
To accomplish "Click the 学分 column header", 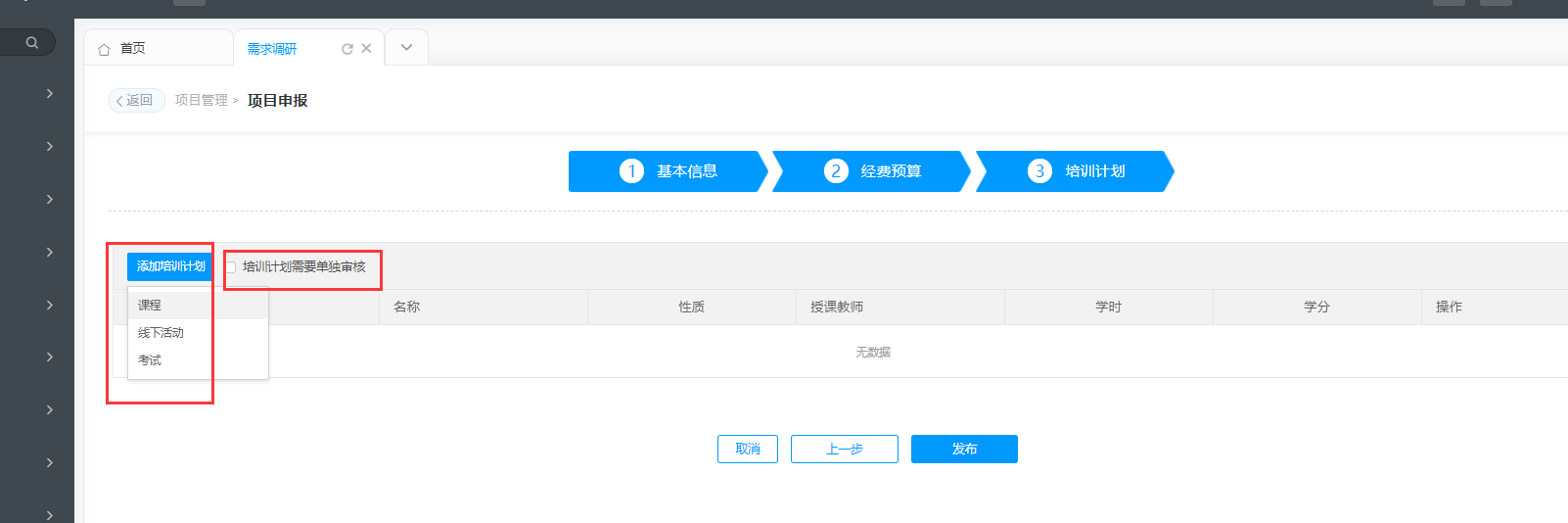I will [1316, 307].
